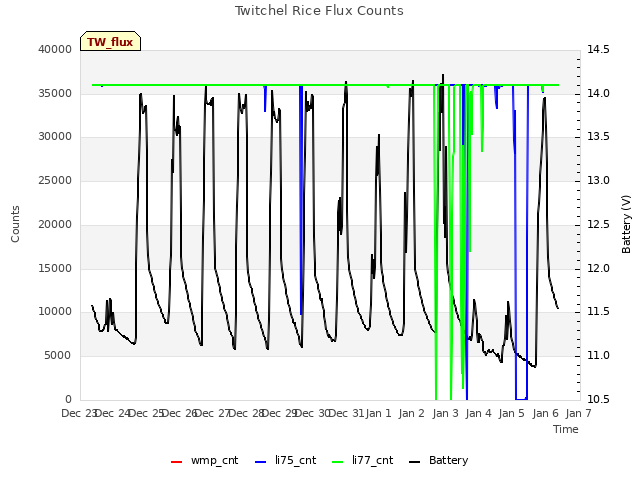
Task: Click the Counts axis label
Action: 15,224
